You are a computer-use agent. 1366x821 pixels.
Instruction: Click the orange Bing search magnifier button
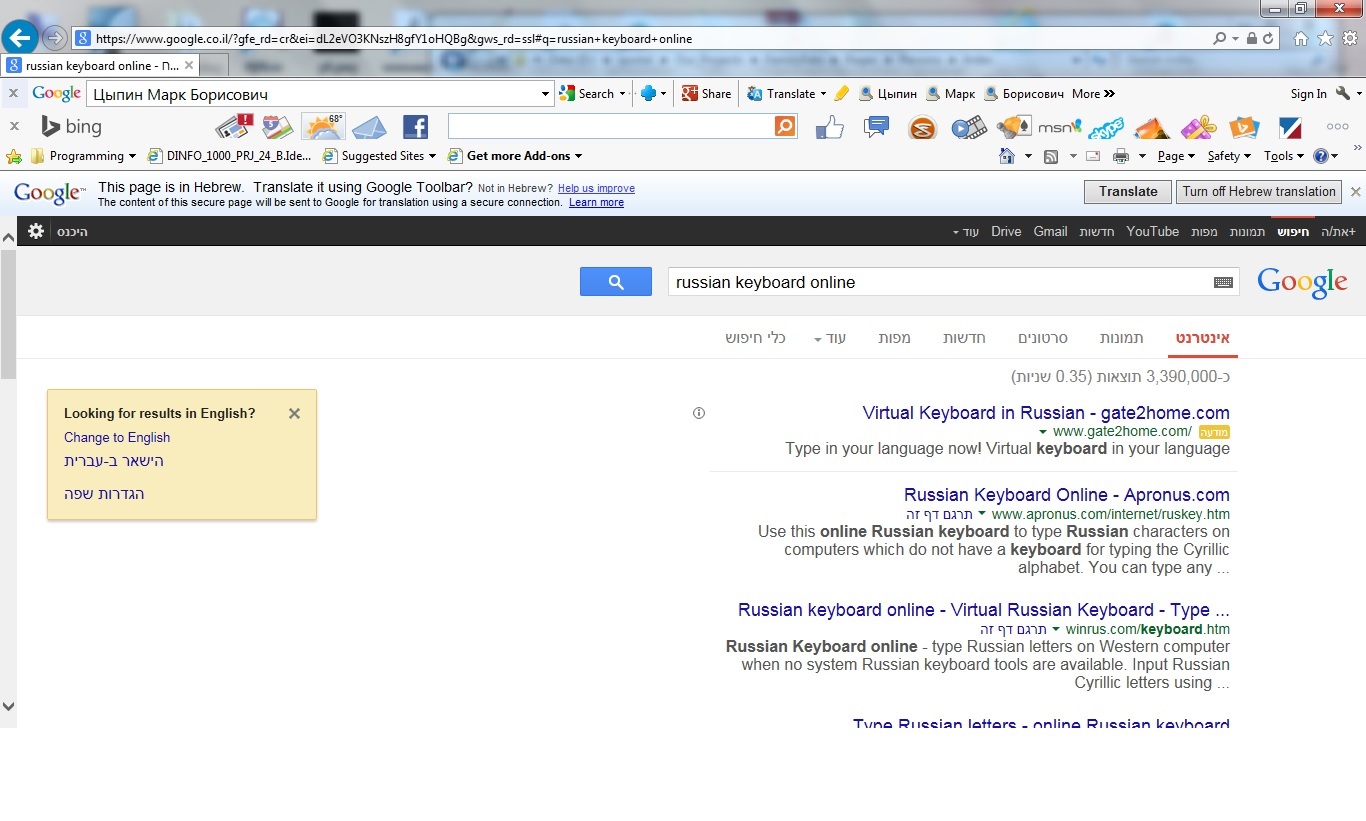[x=785, y=126]
